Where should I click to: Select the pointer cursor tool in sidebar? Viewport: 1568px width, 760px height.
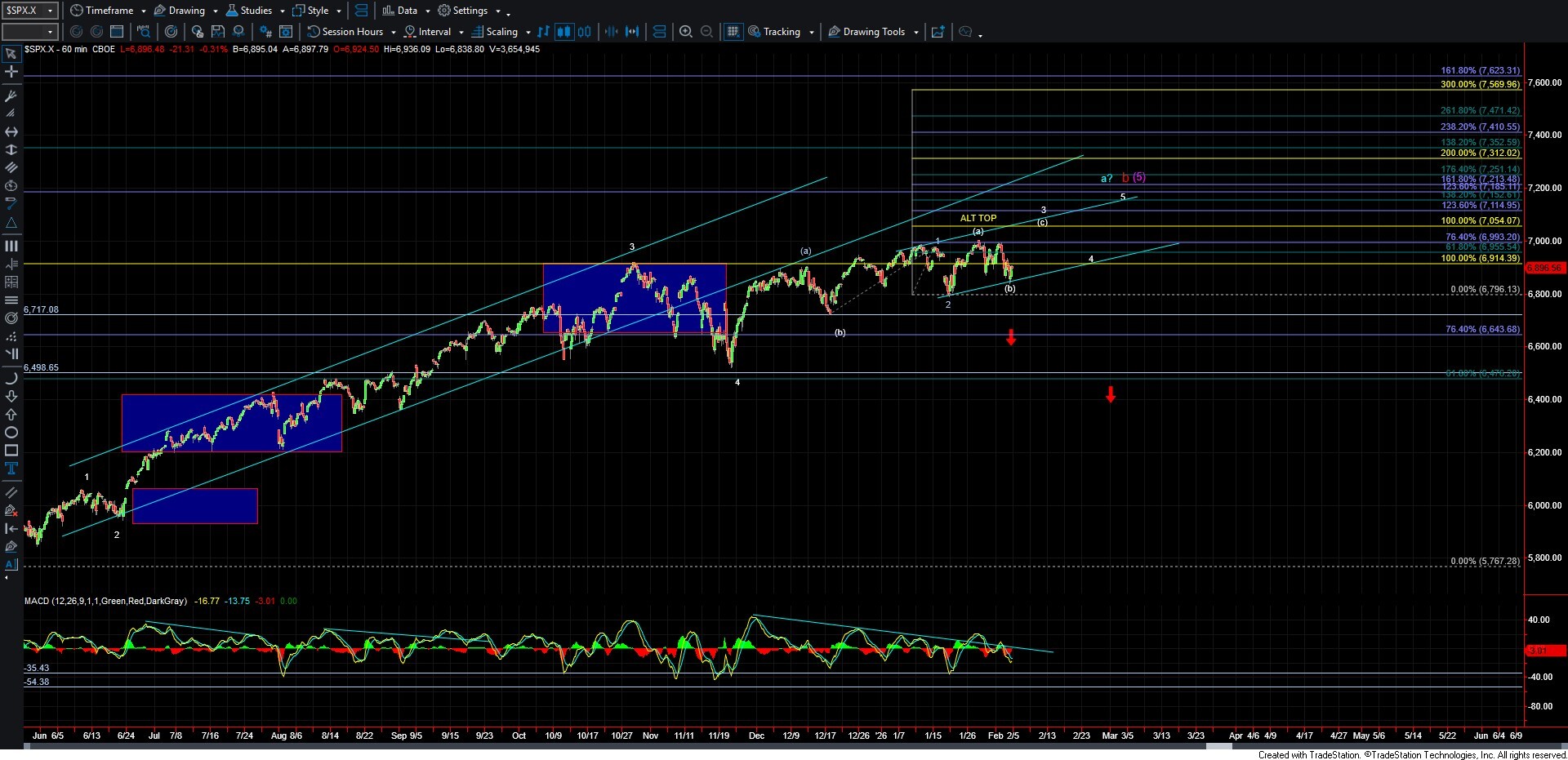[11, 54]
